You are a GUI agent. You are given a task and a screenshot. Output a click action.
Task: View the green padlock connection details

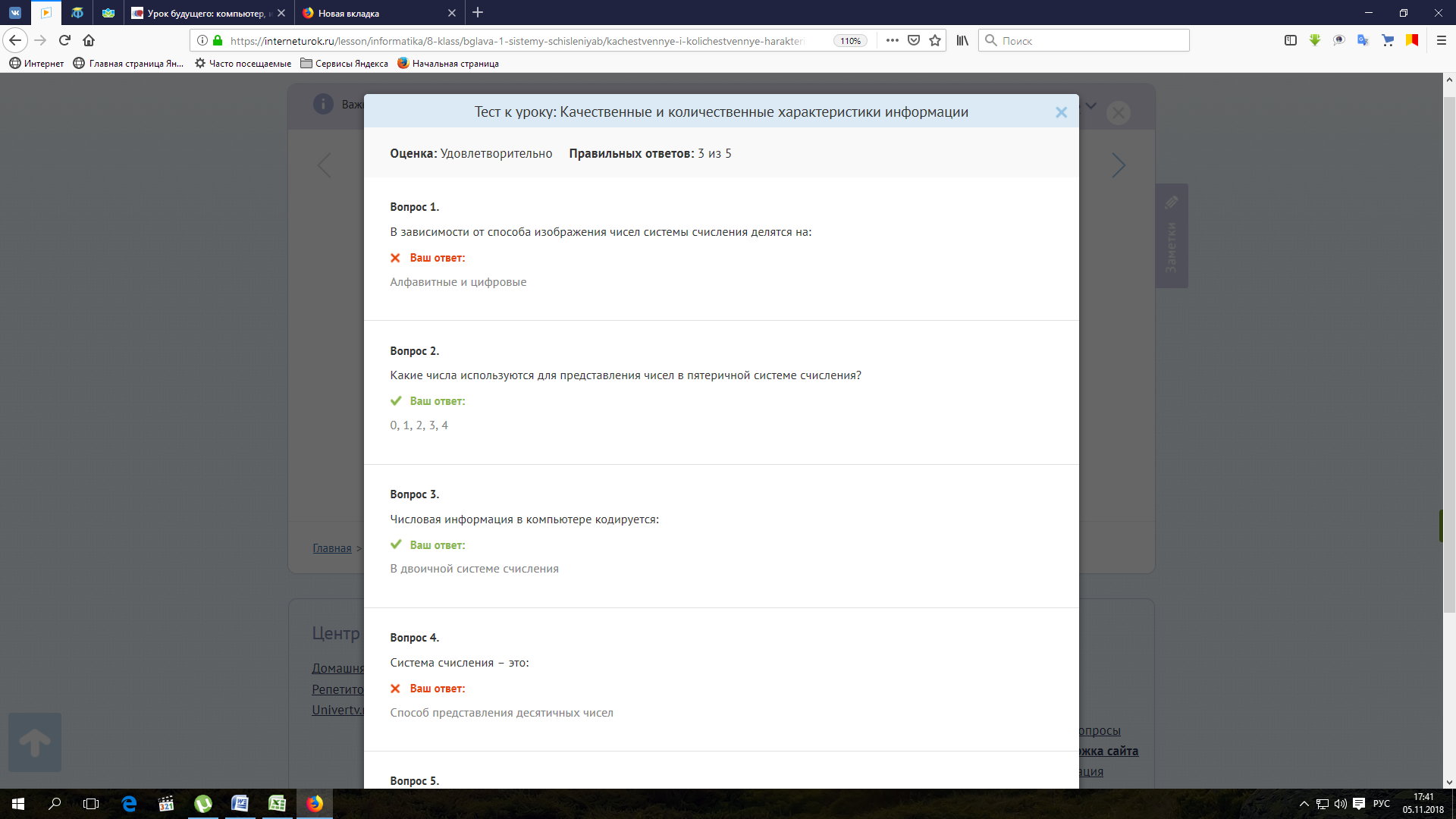click(218, 40)
